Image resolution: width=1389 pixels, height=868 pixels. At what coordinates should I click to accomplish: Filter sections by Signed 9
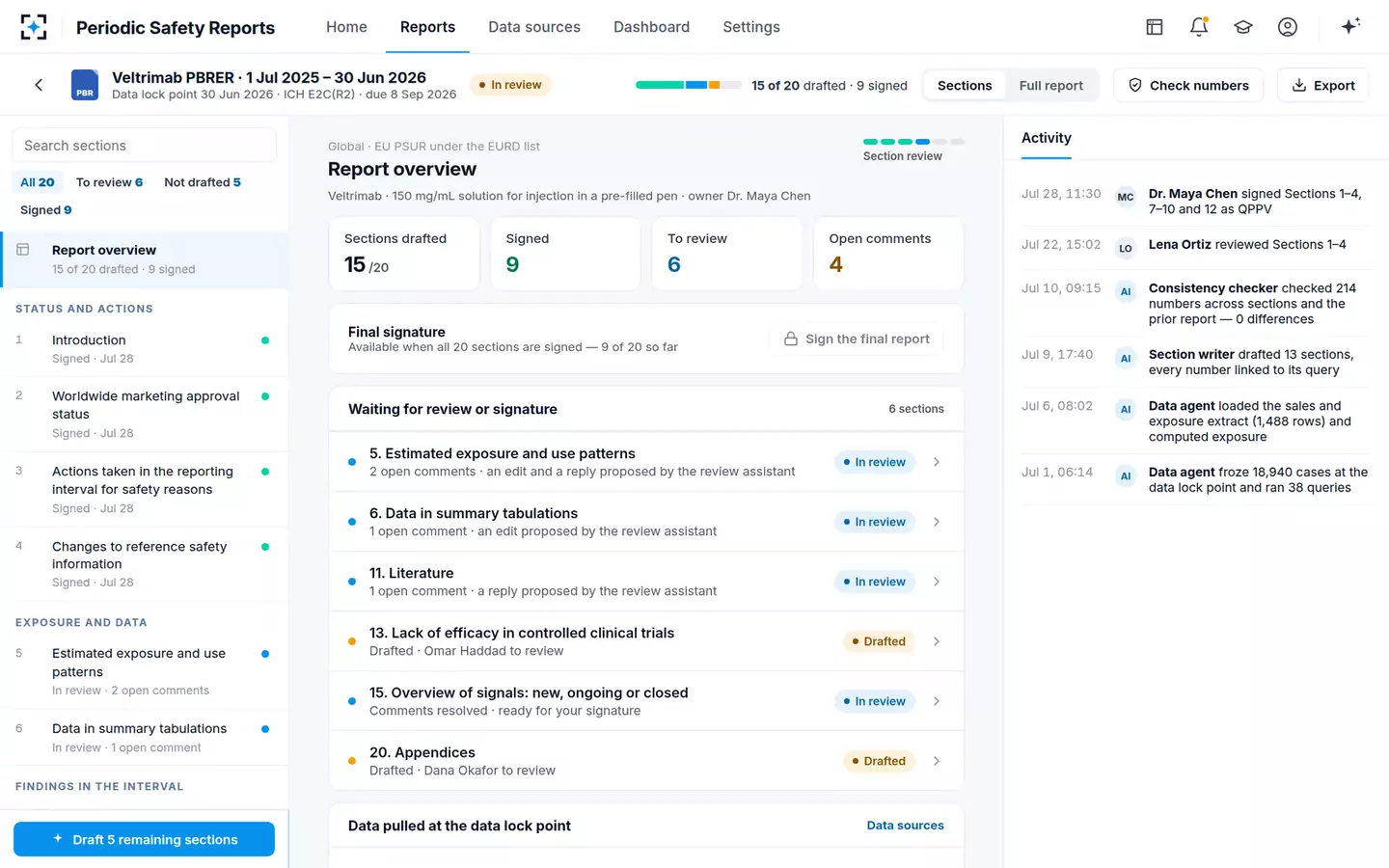46,210
